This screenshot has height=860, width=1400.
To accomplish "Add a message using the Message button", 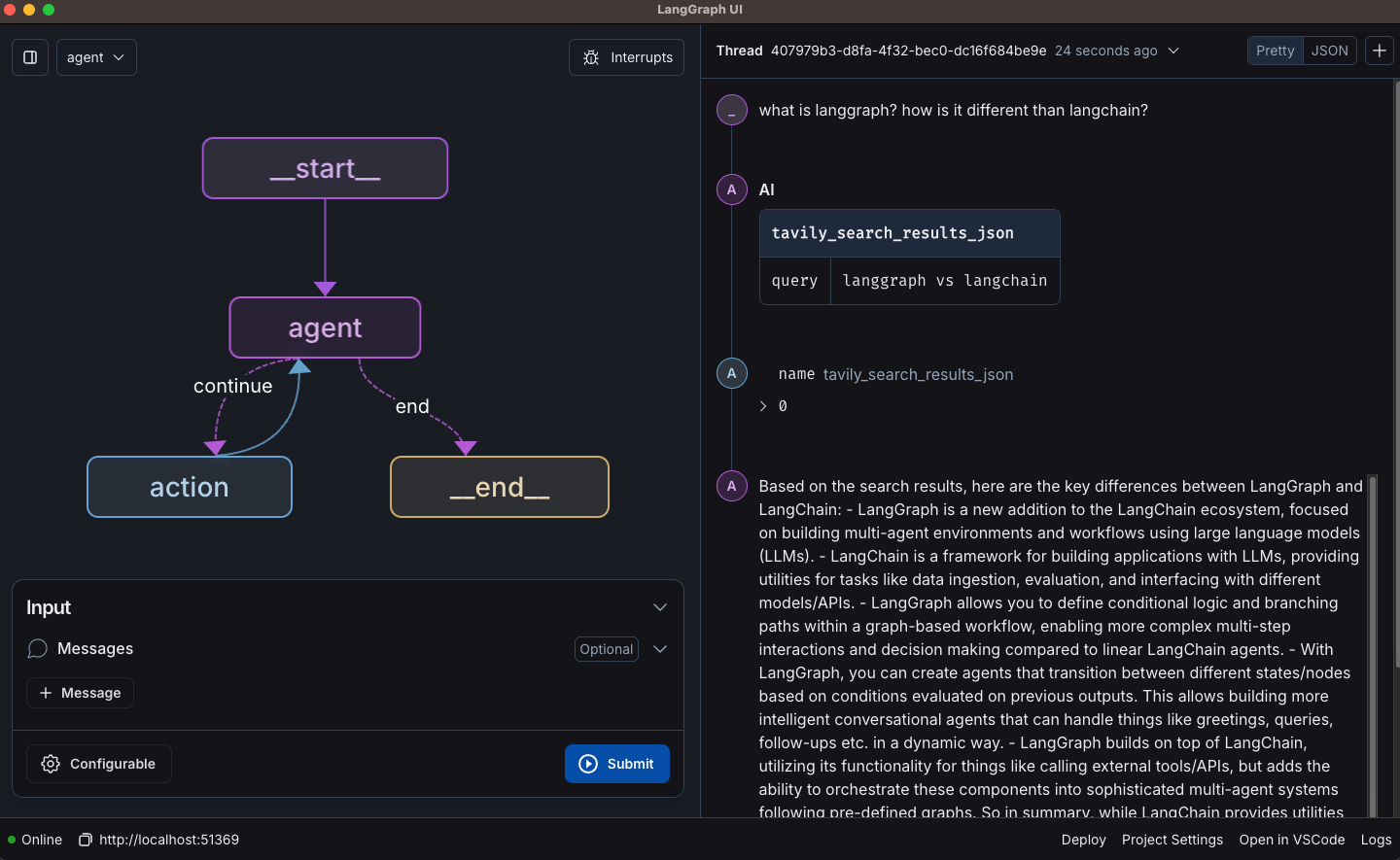I will point(80,693).
